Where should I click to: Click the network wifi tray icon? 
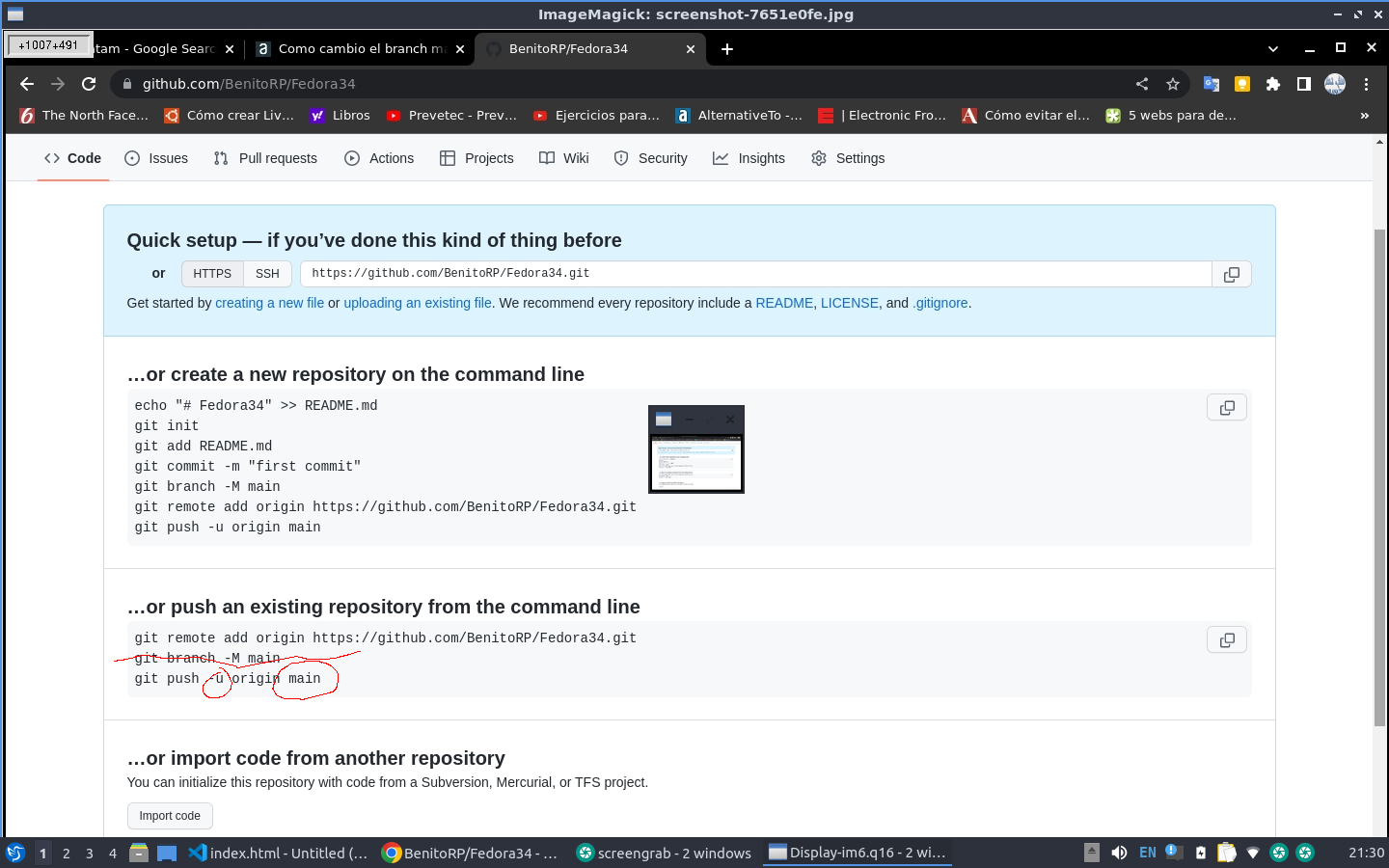coord(1253,854)
